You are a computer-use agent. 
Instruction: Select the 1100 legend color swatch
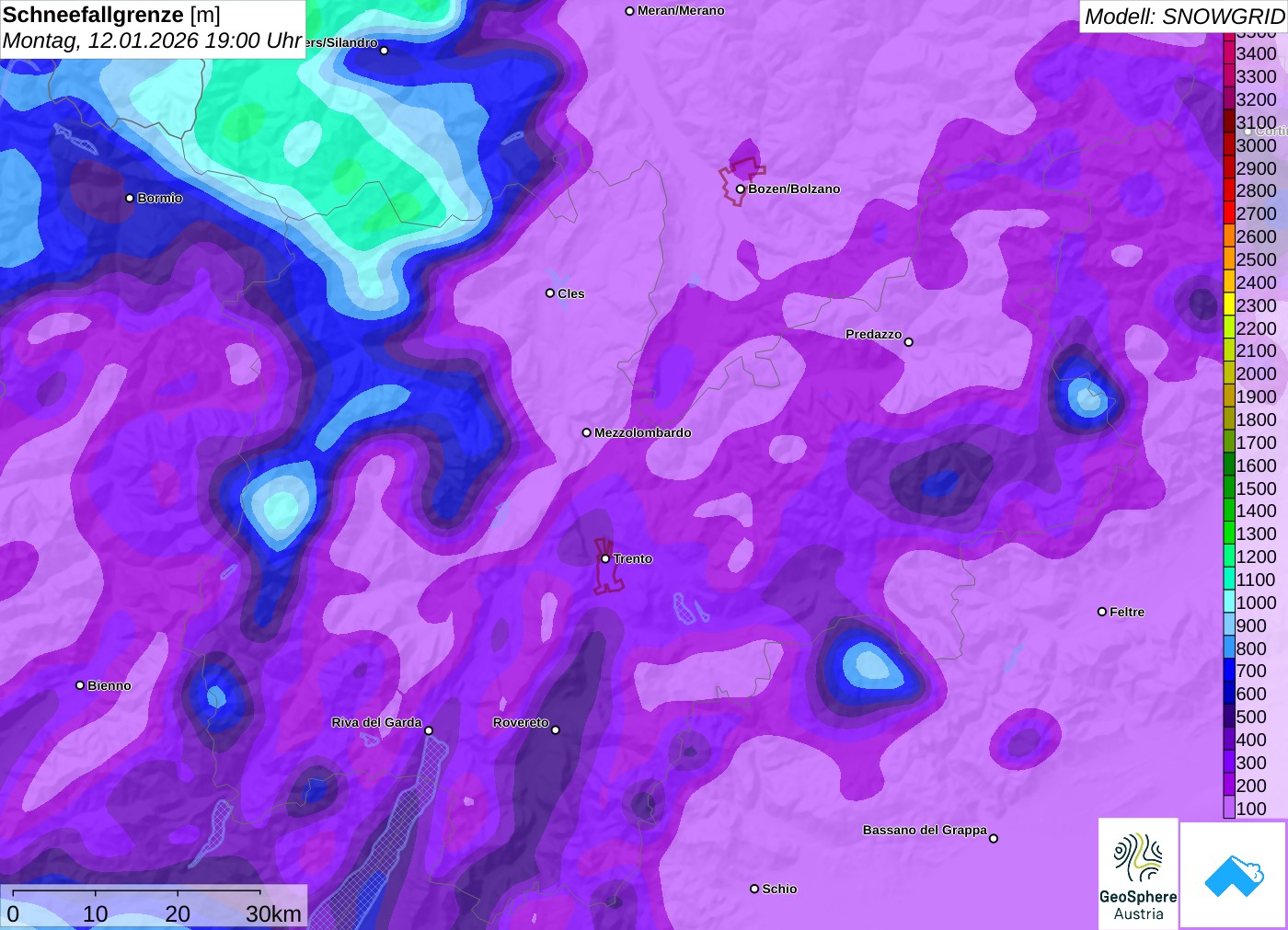1229,580
